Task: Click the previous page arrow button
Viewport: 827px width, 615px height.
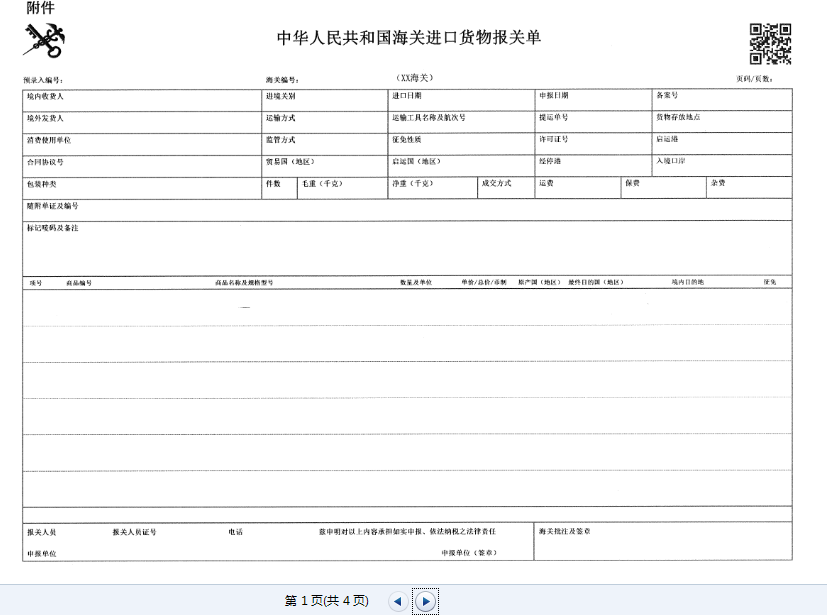Action: (398, 601)
